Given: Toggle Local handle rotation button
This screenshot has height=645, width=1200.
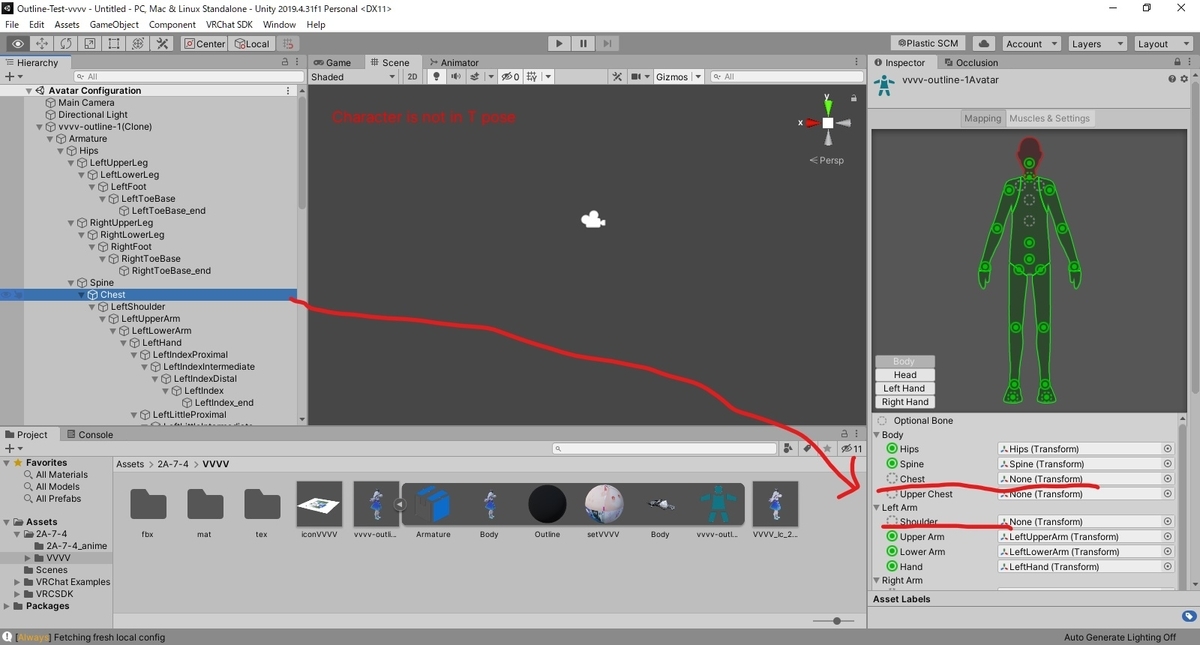Looking at the screenshot, I should pyautogui.click(x=251, y=44).
